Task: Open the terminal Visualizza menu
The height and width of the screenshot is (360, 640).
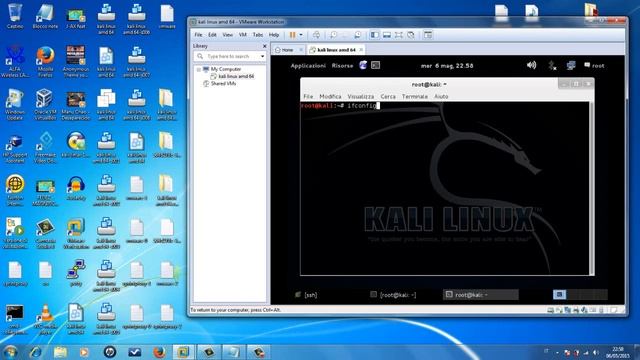Action: pyautogui.click(x=361, y=97)
